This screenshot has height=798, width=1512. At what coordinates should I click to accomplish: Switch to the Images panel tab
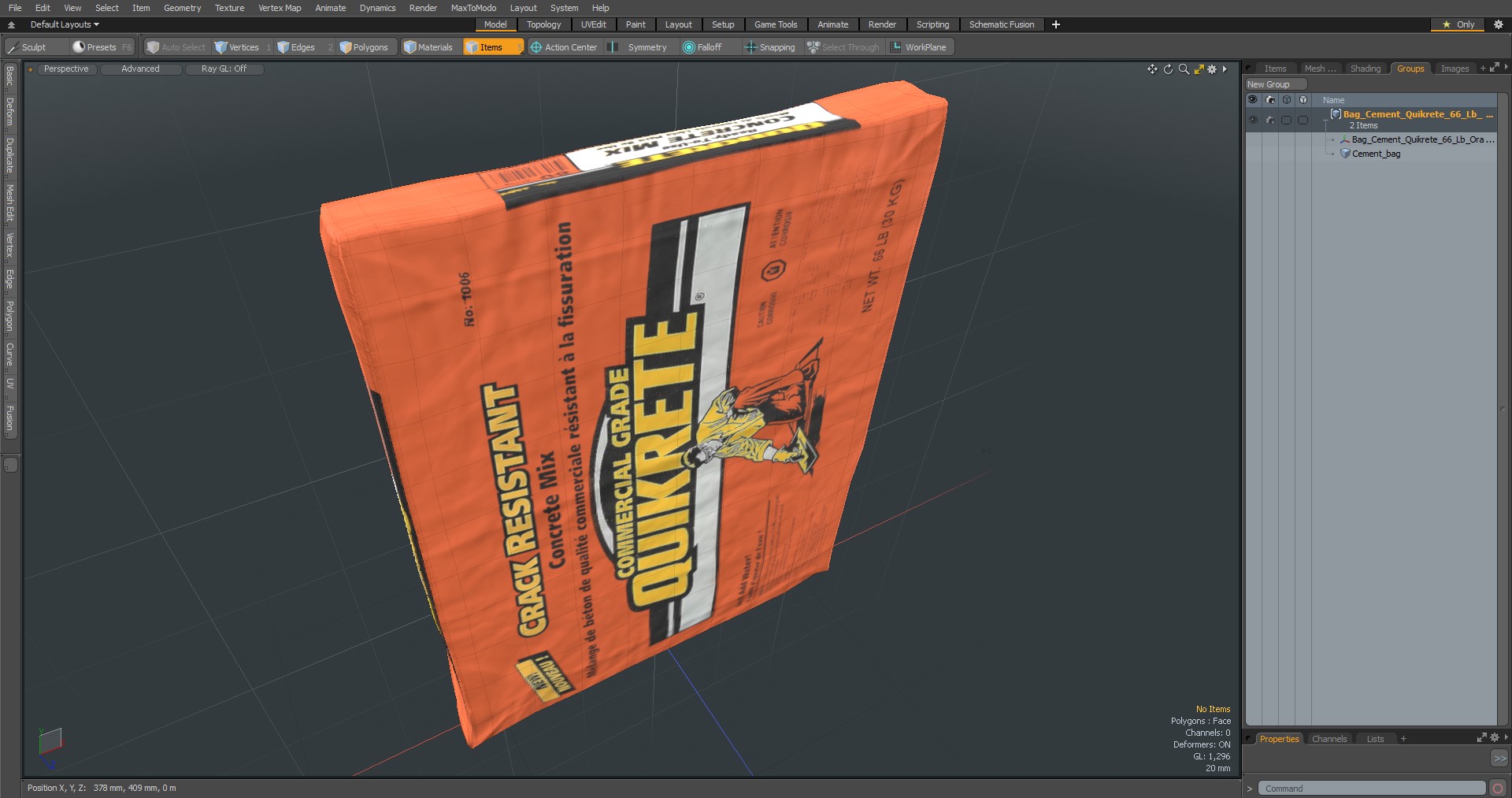point(1455,69)
